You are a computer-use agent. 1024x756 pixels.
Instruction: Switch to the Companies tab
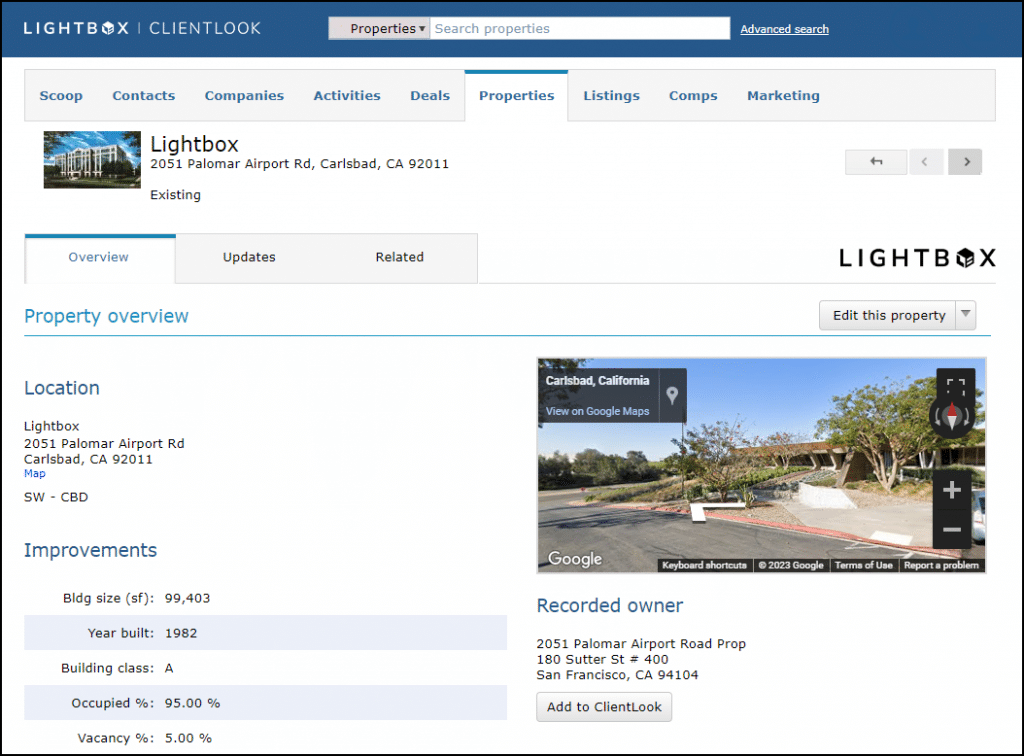click(244, 95)
